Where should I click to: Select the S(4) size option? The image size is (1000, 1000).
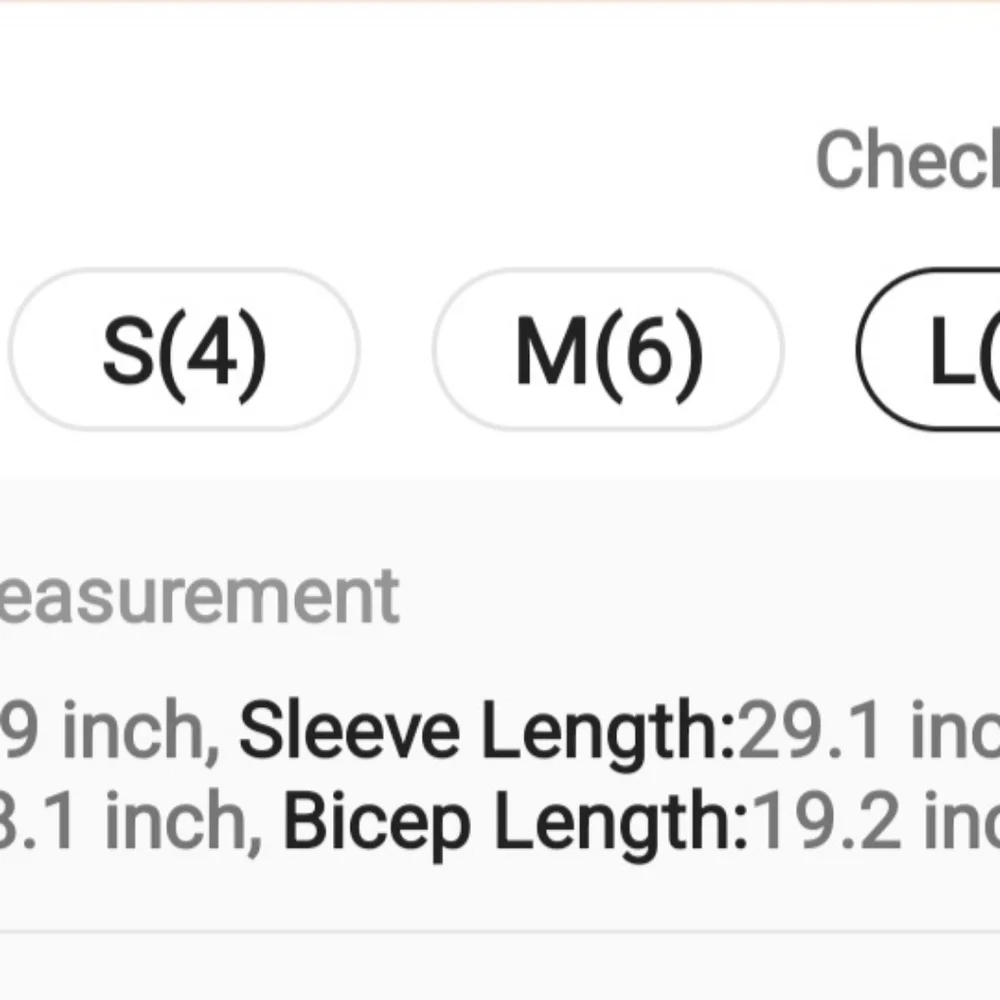(x=184, y=351)
